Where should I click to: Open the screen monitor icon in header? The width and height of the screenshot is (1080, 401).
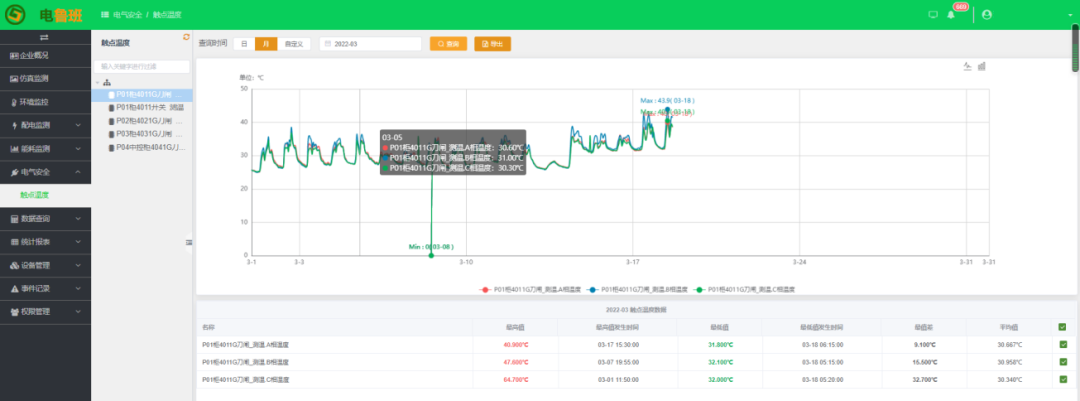click(933, 15)
